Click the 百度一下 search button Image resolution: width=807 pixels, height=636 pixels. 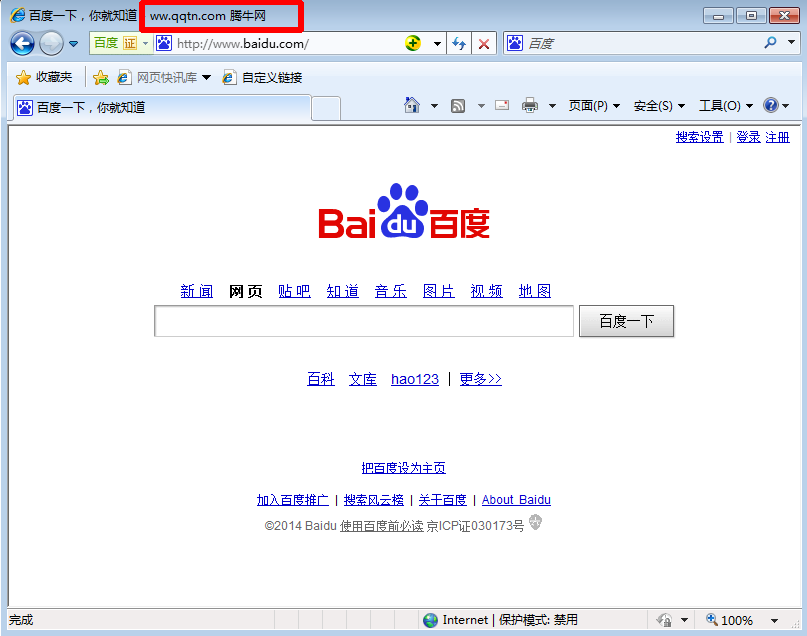coord(626,321)
